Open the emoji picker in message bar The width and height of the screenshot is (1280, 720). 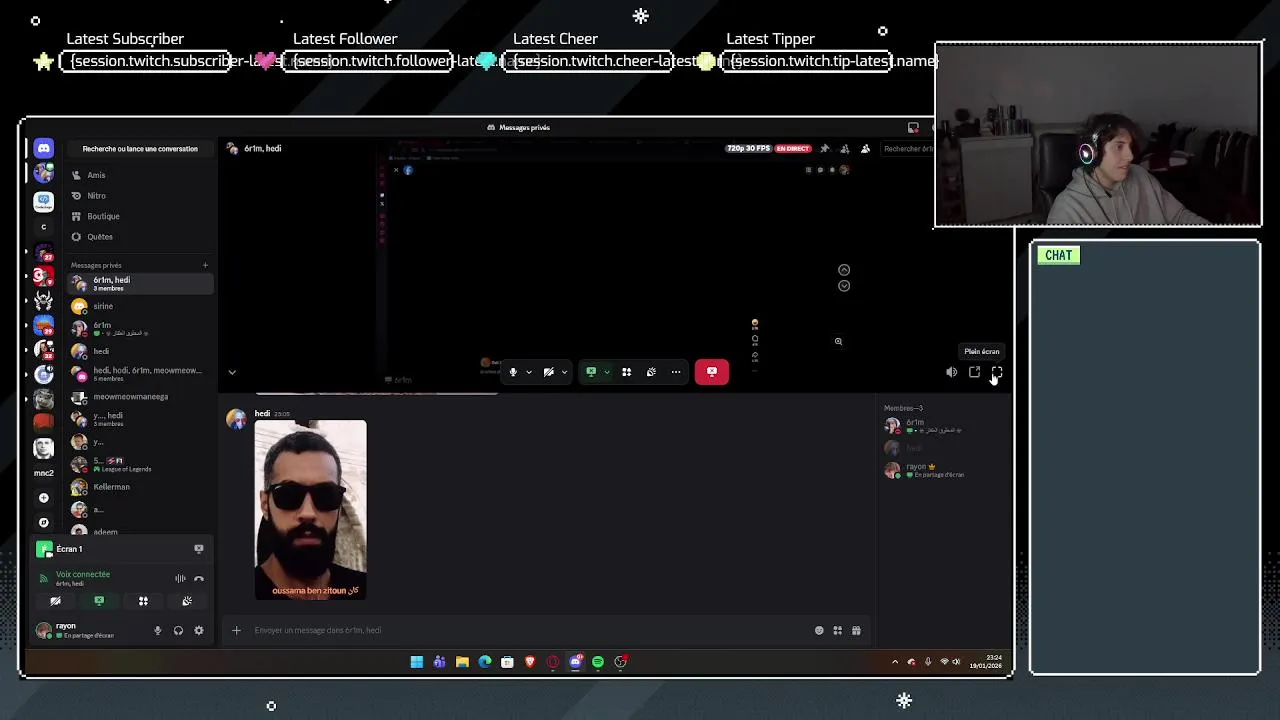click(x=819, y=630)
